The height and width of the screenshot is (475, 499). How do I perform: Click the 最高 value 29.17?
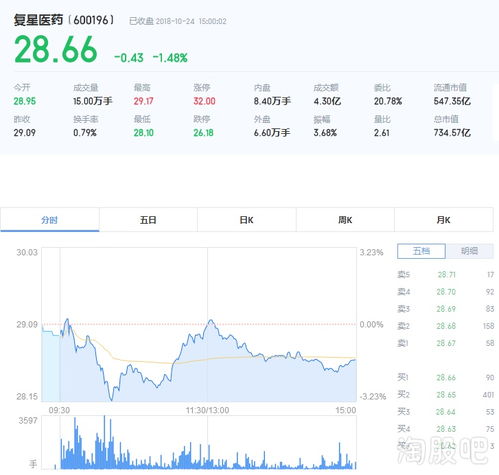[x=143, y=101]
